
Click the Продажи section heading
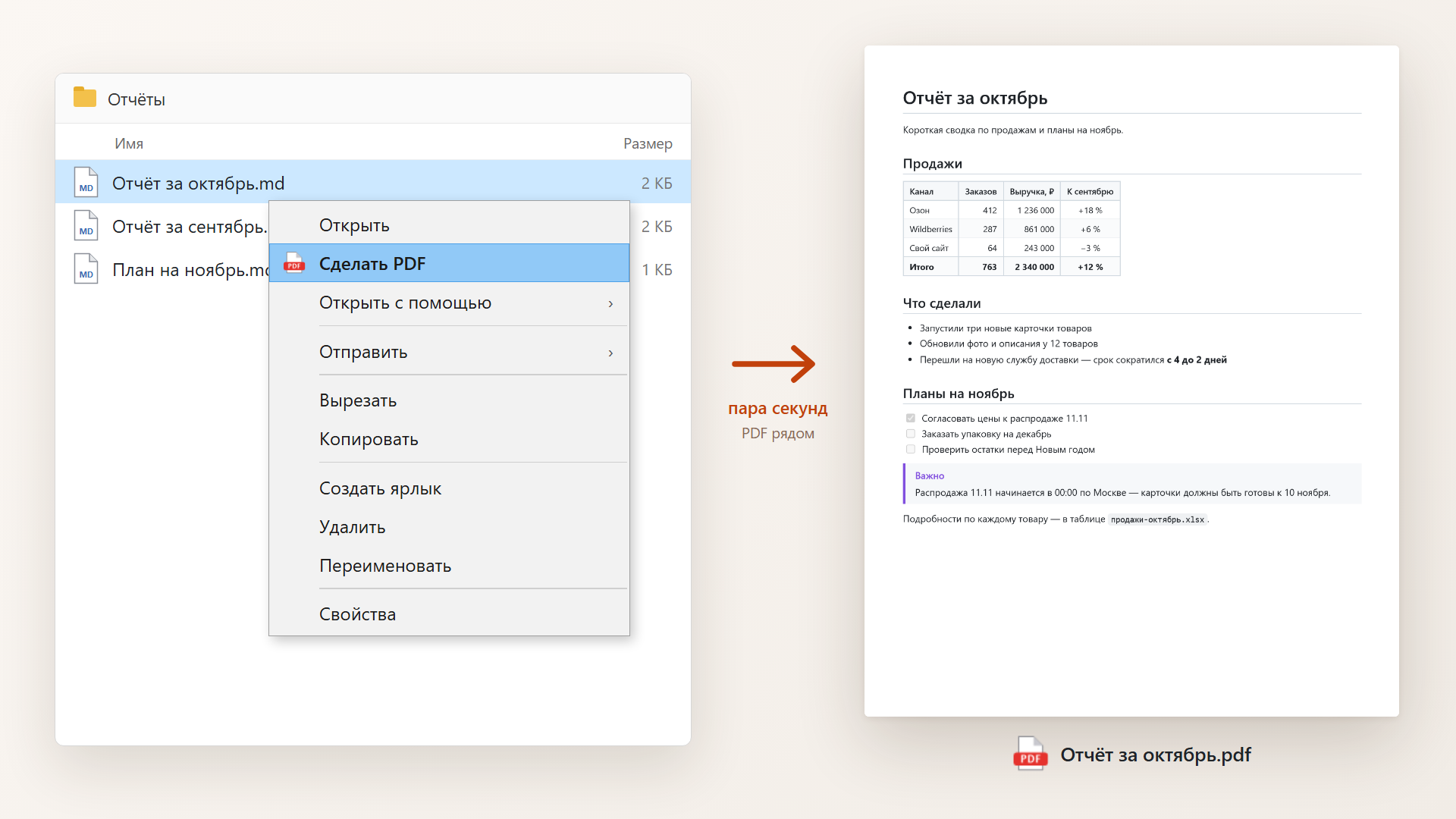[932, 163]
